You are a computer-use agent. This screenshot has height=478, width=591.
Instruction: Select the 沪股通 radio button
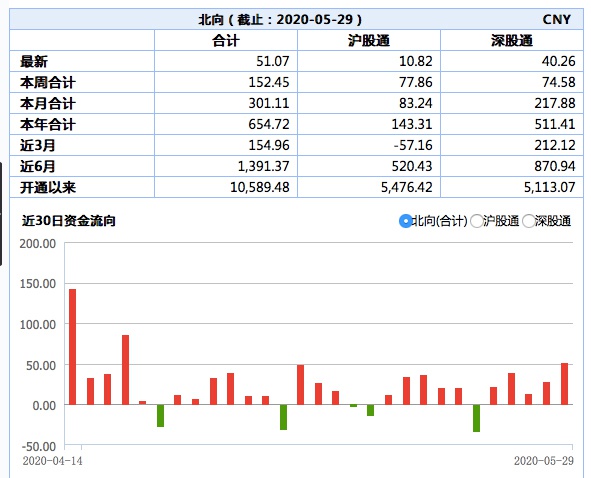point(477,221)
